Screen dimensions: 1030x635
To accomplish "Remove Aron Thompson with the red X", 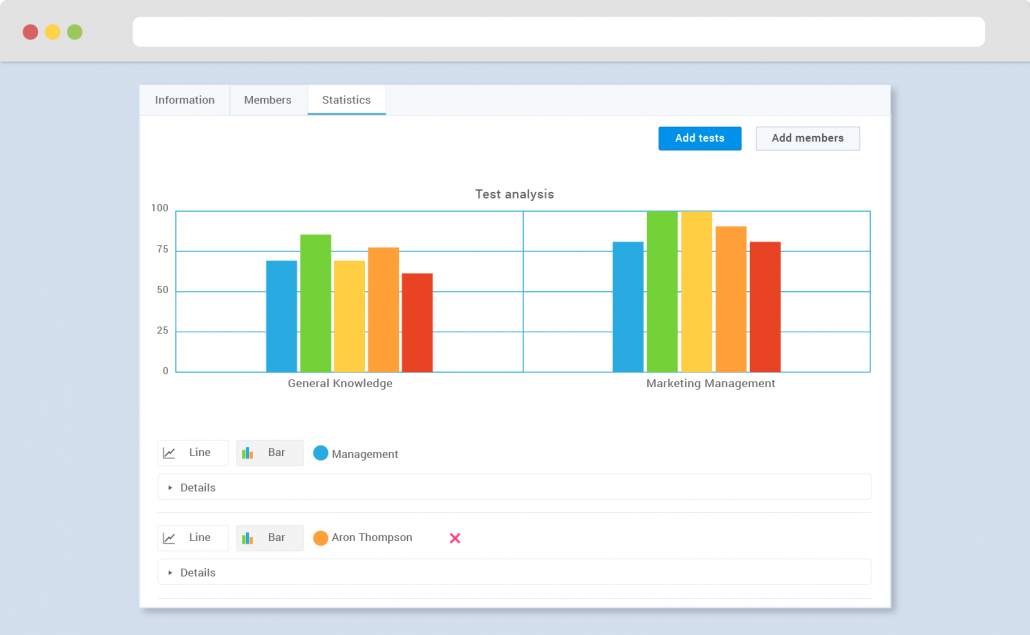I will click(455, 538).
